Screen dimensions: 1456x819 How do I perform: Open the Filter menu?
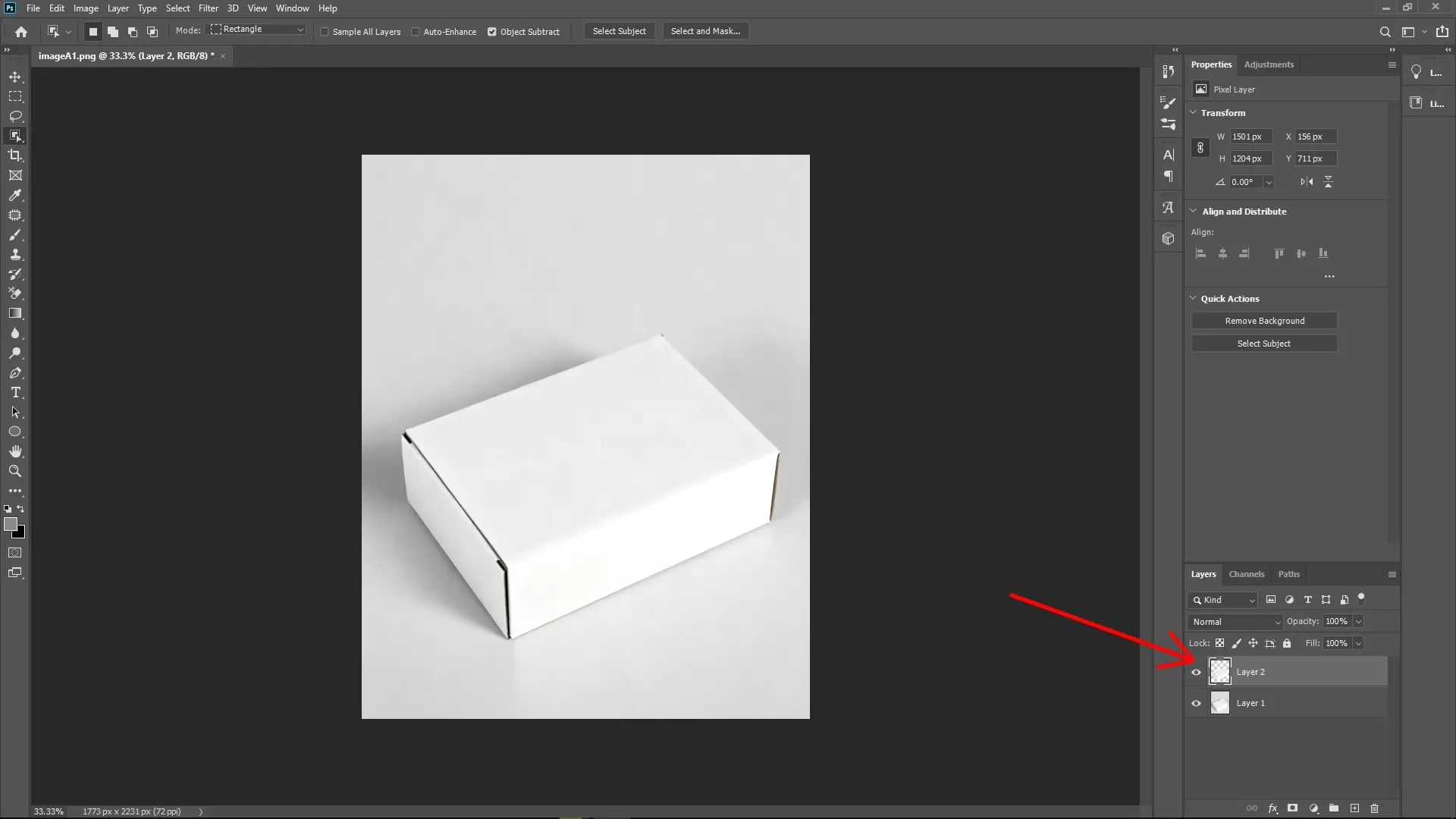[209, 8]
